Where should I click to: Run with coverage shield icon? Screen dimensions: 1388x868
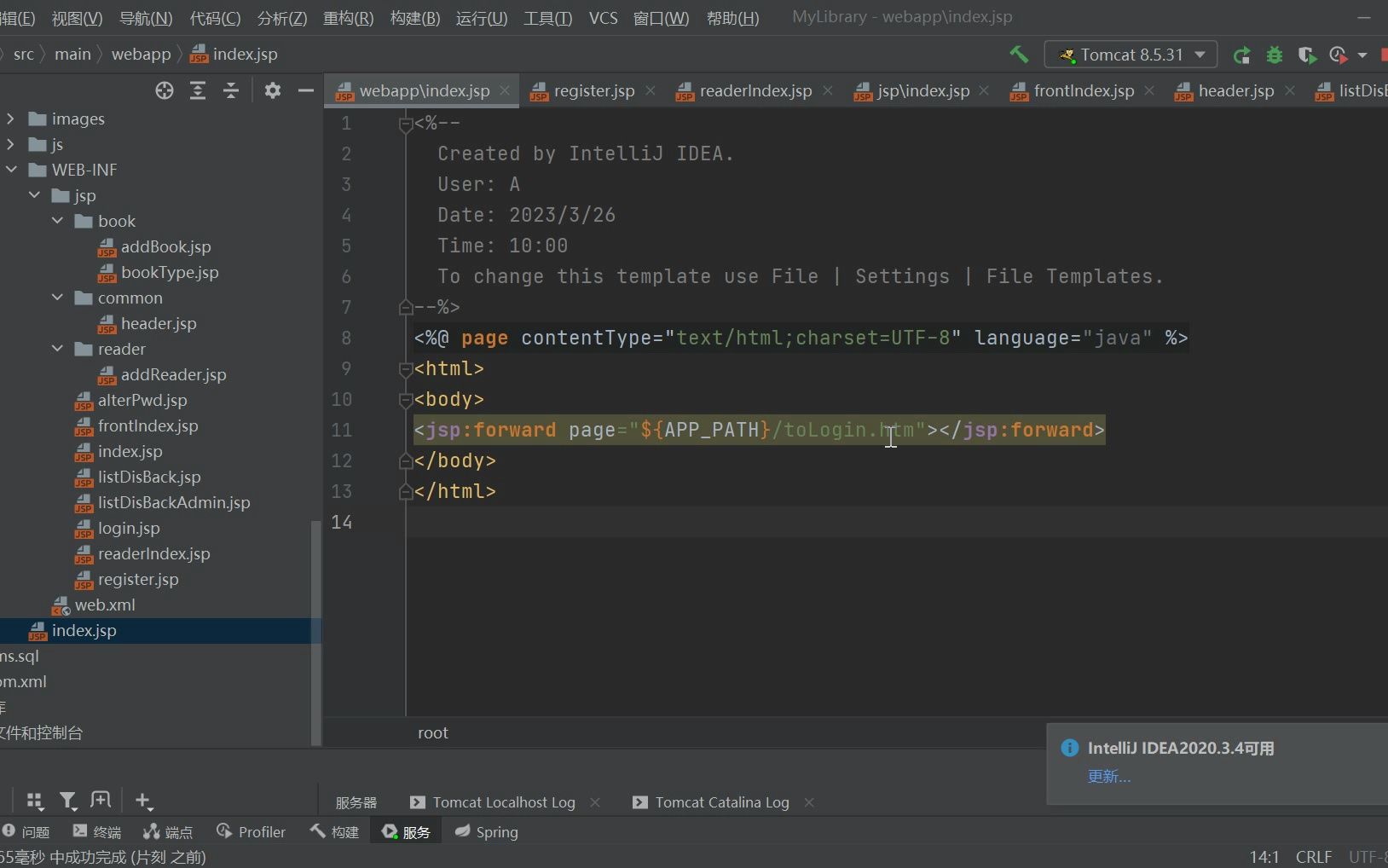point(1306,55)
